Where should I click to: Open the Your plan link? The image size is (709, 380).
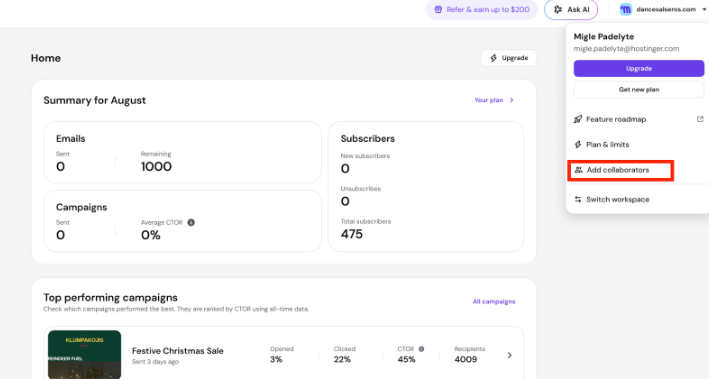click(488, 100)
